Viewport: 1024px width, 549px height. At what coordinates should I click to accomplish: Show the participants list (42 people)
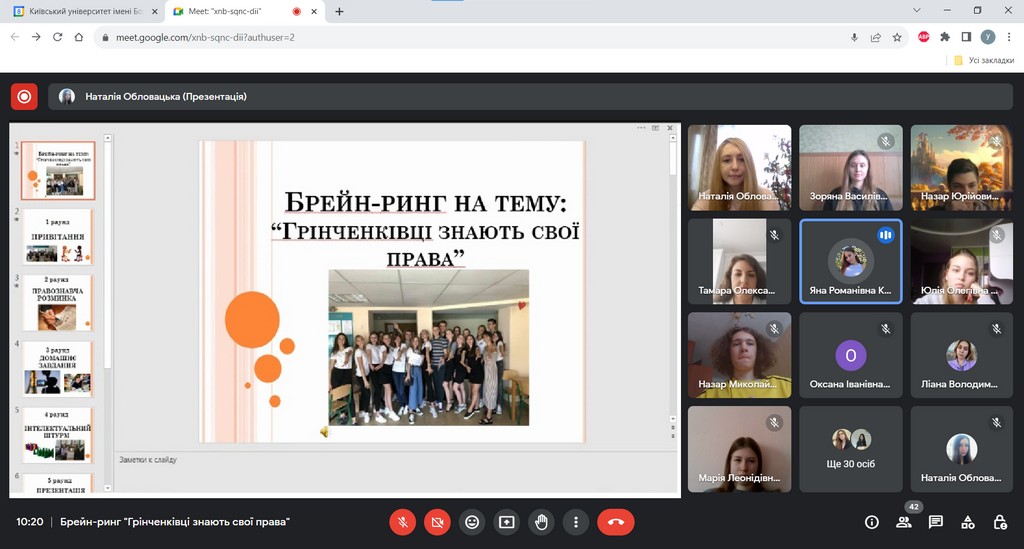904,522
